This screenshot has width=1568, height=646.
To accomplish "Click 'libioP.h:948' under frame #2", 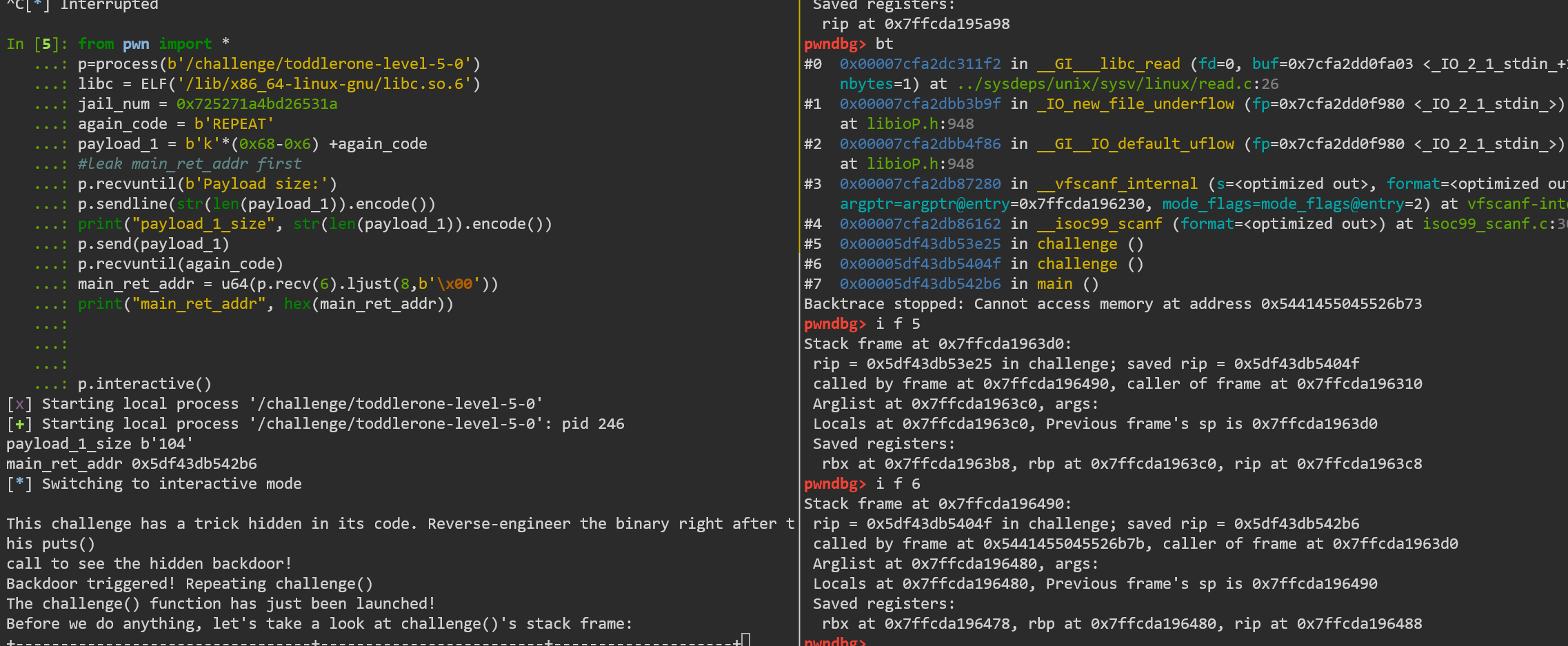I will tap(921, 164).
